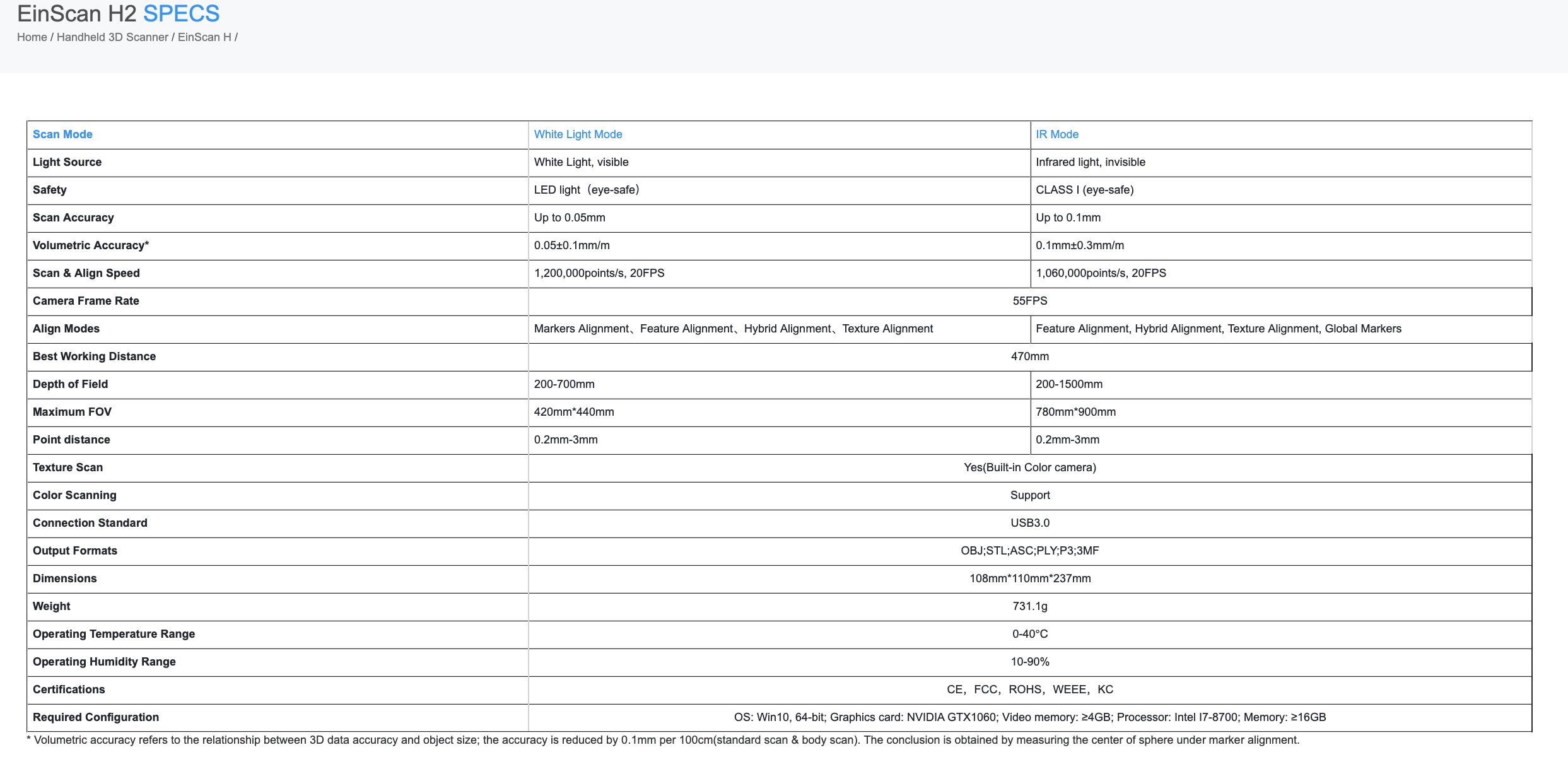Click '0.1mm±0.3mm/m' value
The image size is (1568, 757).
pyautogui.click(x=1080, y=245)
